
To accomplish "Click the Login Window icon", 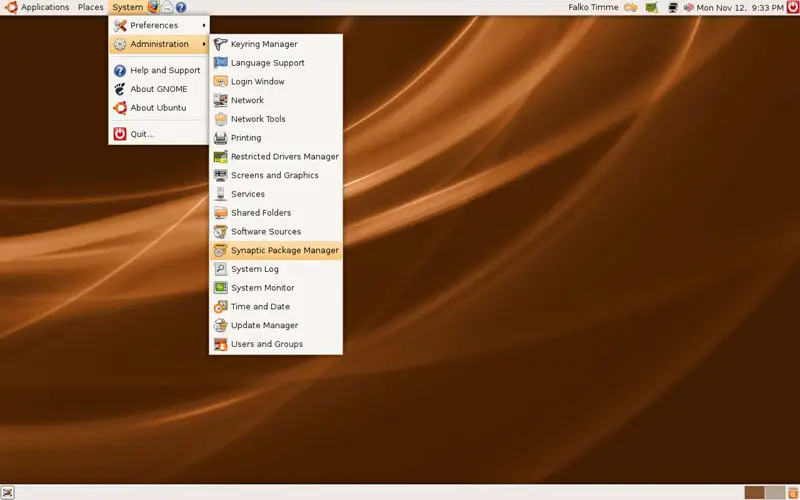I will coord(220,82).
